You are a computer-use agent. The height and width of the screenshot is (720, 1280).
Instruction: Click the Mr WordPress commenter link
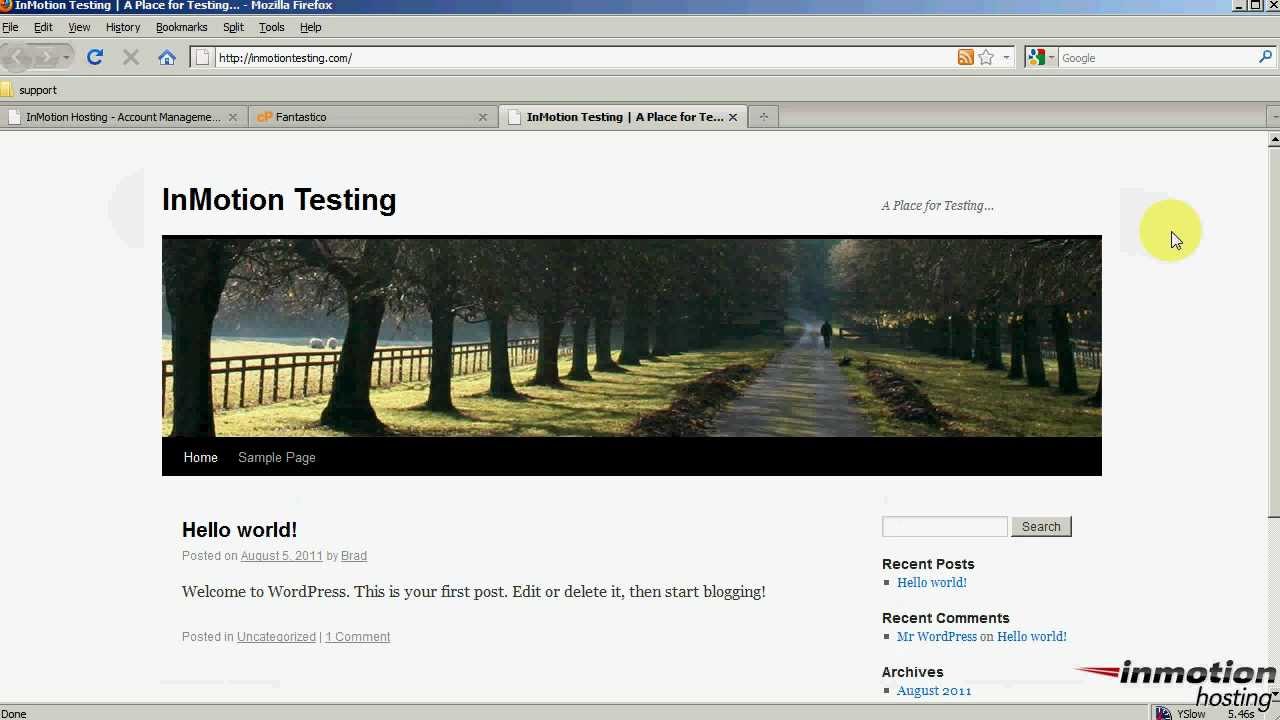pyautogui.click(x=937, y=637)
